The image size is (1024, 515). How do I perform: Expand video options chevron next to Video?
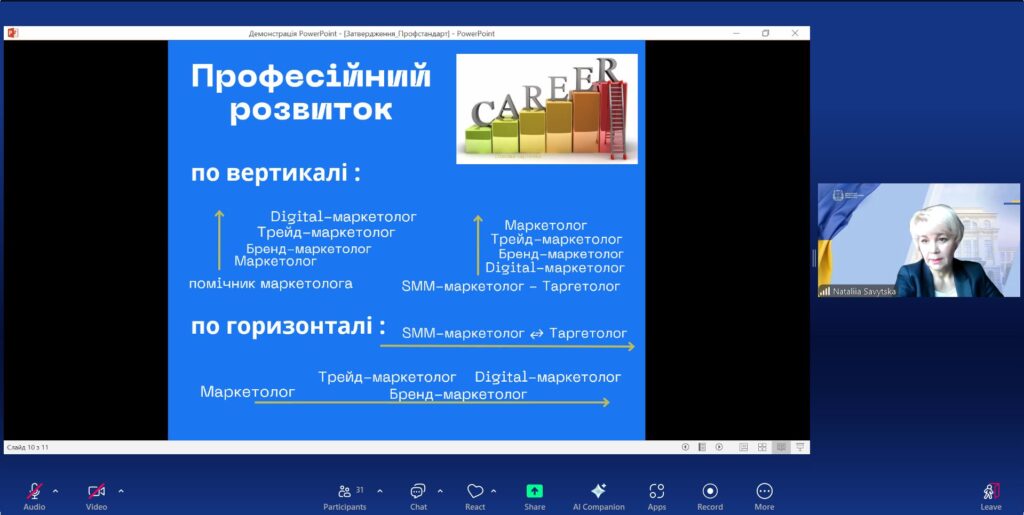click(121, 491)
